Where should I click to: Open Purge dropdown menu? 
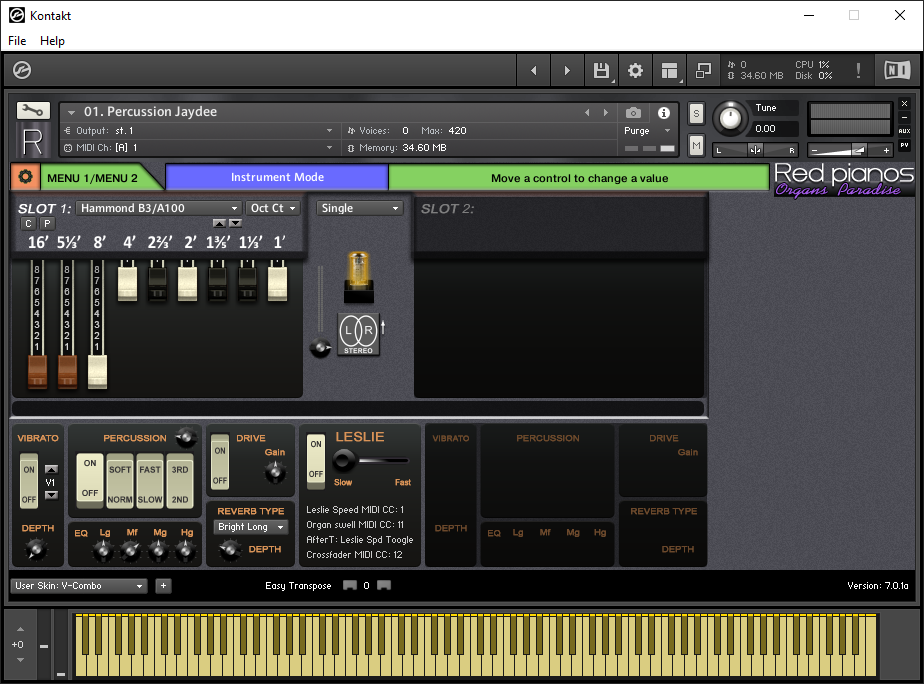648,131
